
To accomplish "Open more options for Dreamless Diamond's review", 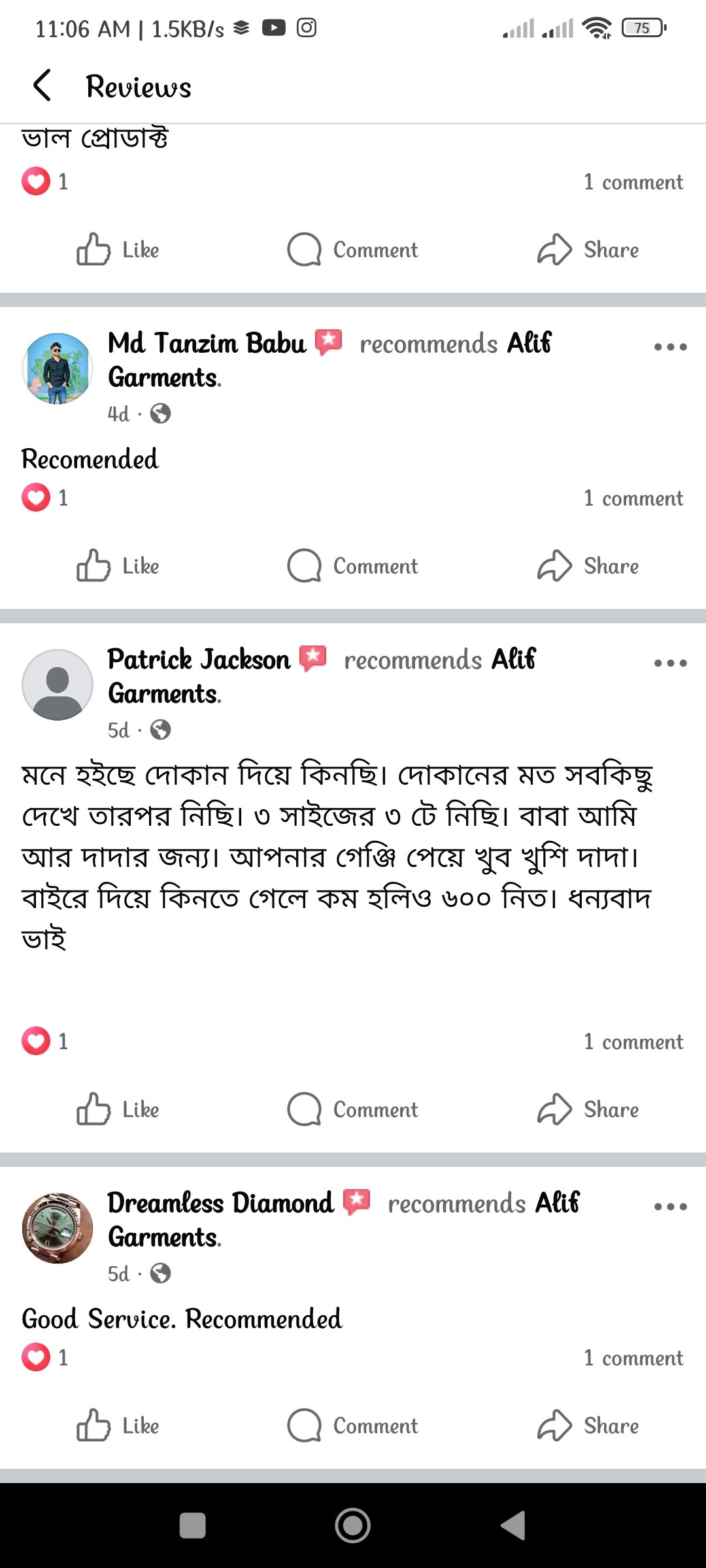I will [x=670, y=1207].
